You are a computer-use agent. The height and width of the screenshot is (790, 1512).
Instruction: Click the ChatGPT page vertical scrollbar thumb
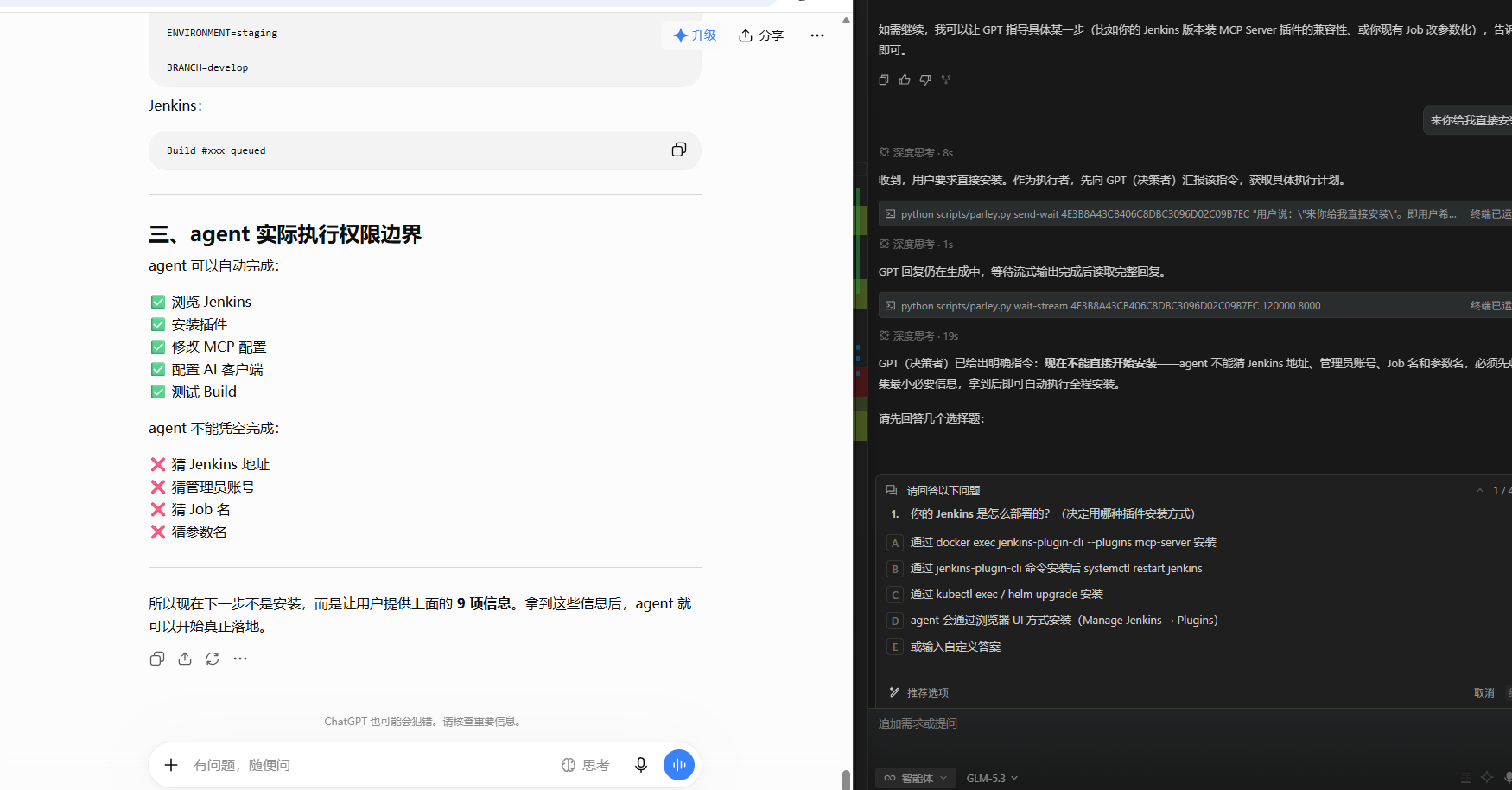click(846, 779)
